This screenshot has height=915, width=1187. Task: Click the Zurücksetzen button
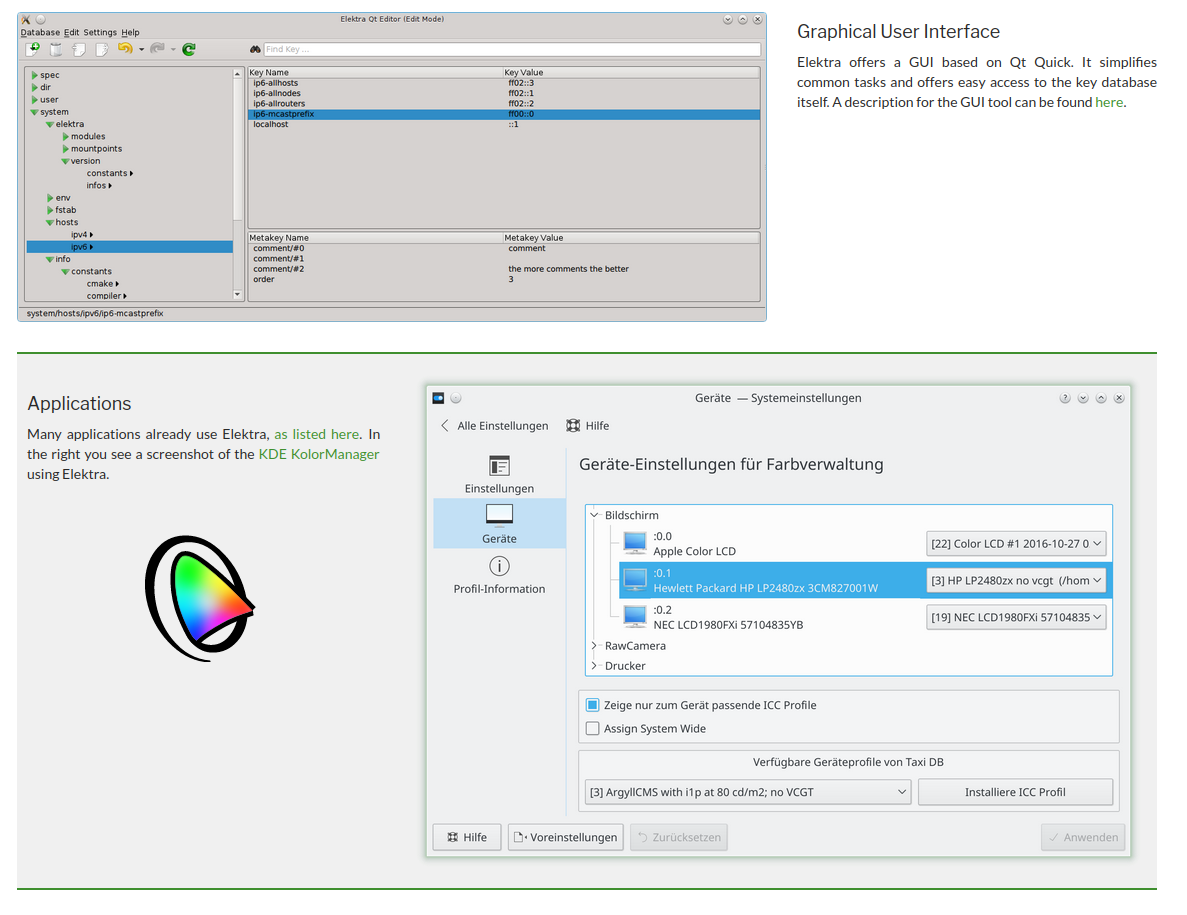point(678,837)
